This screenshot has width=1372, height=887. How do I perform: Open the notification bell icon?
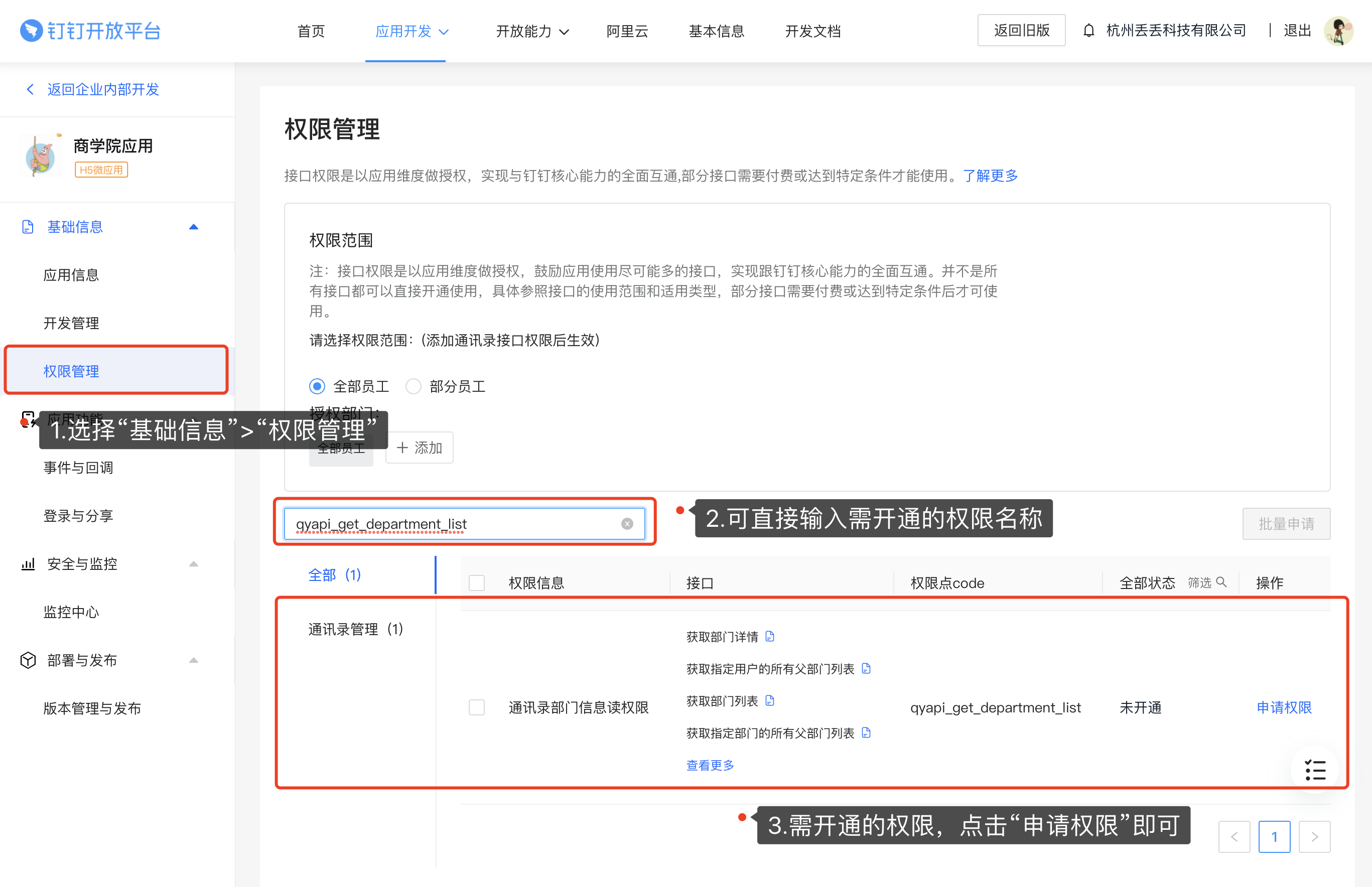coord(1088,31)
